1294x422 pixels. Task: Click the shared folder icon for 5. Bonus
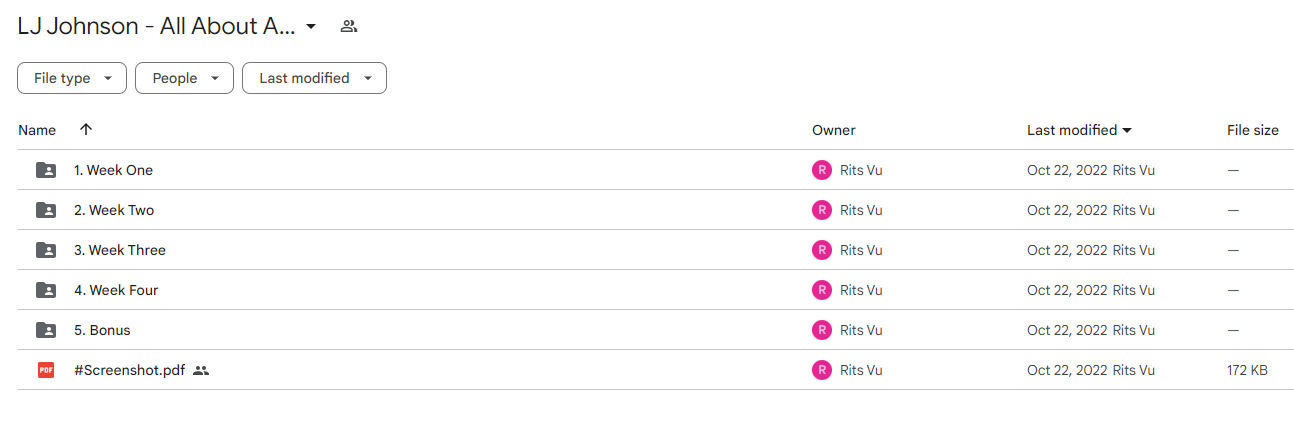[x=46, y=330]
